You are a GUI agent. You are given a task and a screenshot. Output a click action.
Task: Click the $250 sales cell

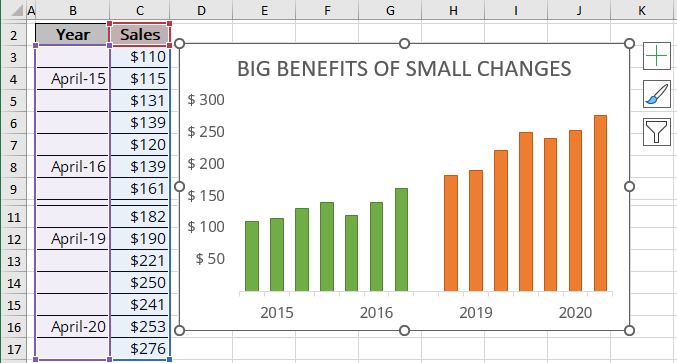click(x=140, y=283)
